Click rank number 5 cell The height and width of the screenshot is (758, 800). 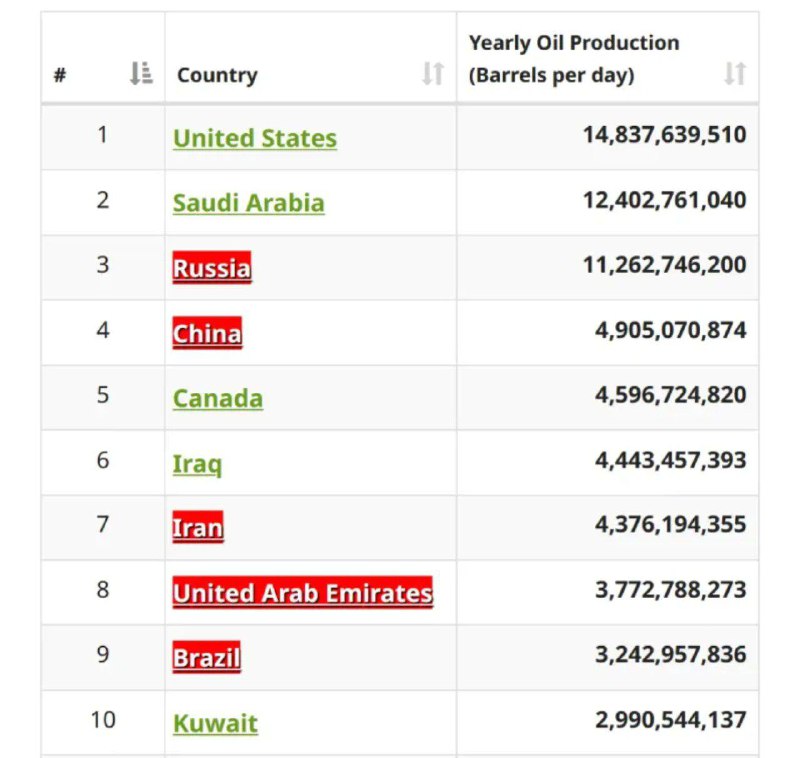pyautogui.click(x=103, y=395)
